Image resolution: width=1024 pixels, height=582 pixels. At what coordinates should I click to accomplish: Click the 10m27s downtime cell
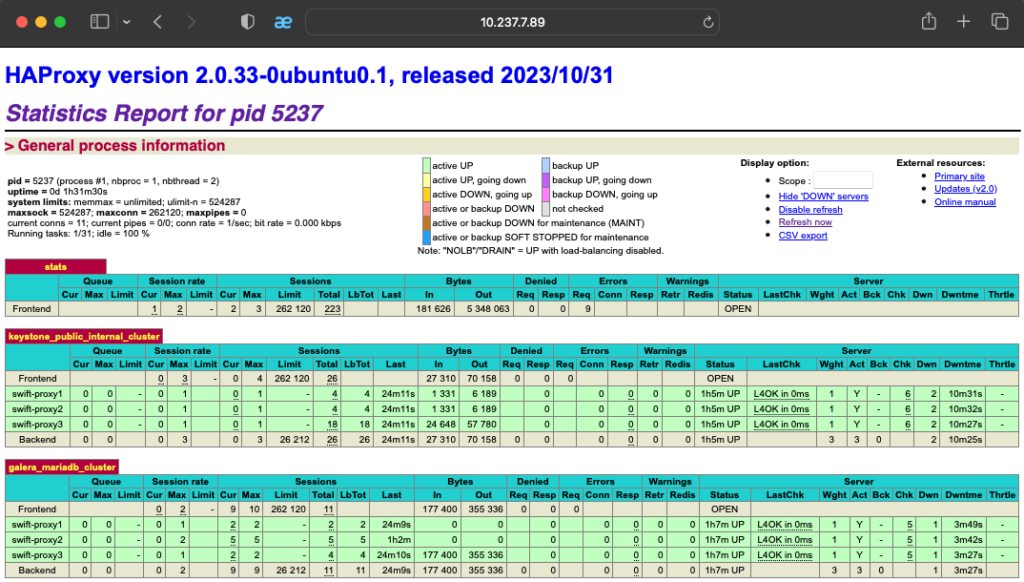coord(965,424)
